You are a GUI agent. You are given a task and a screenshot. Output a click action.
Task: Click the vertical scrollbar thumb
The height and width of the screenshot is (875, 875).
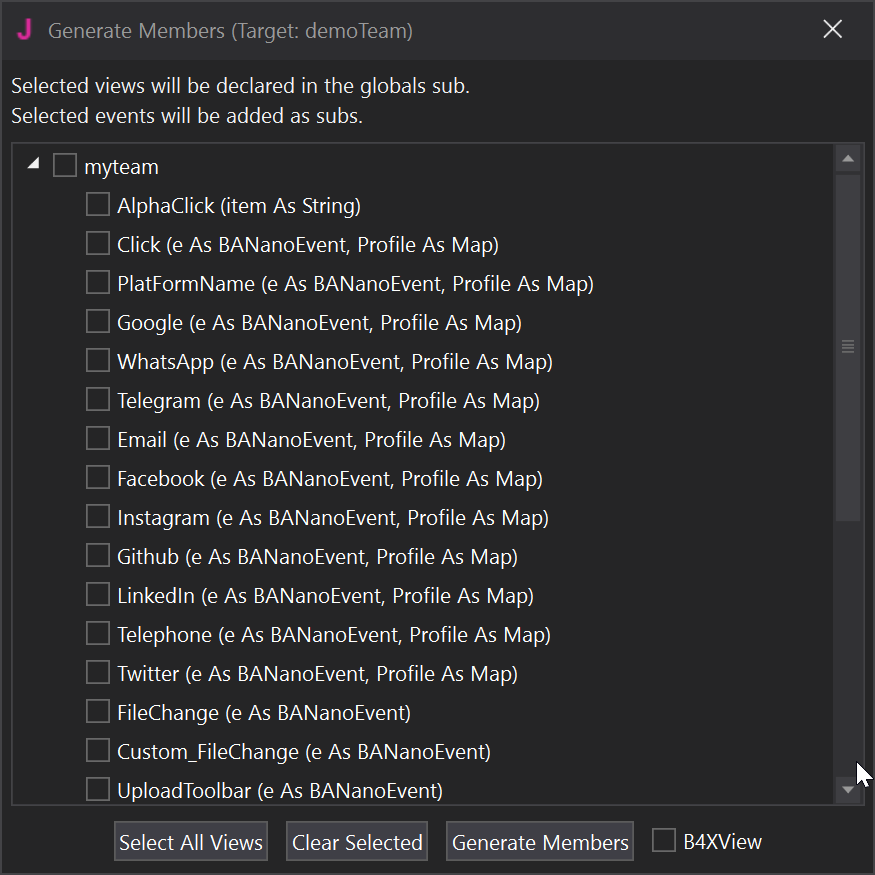(x=848, y=346)
